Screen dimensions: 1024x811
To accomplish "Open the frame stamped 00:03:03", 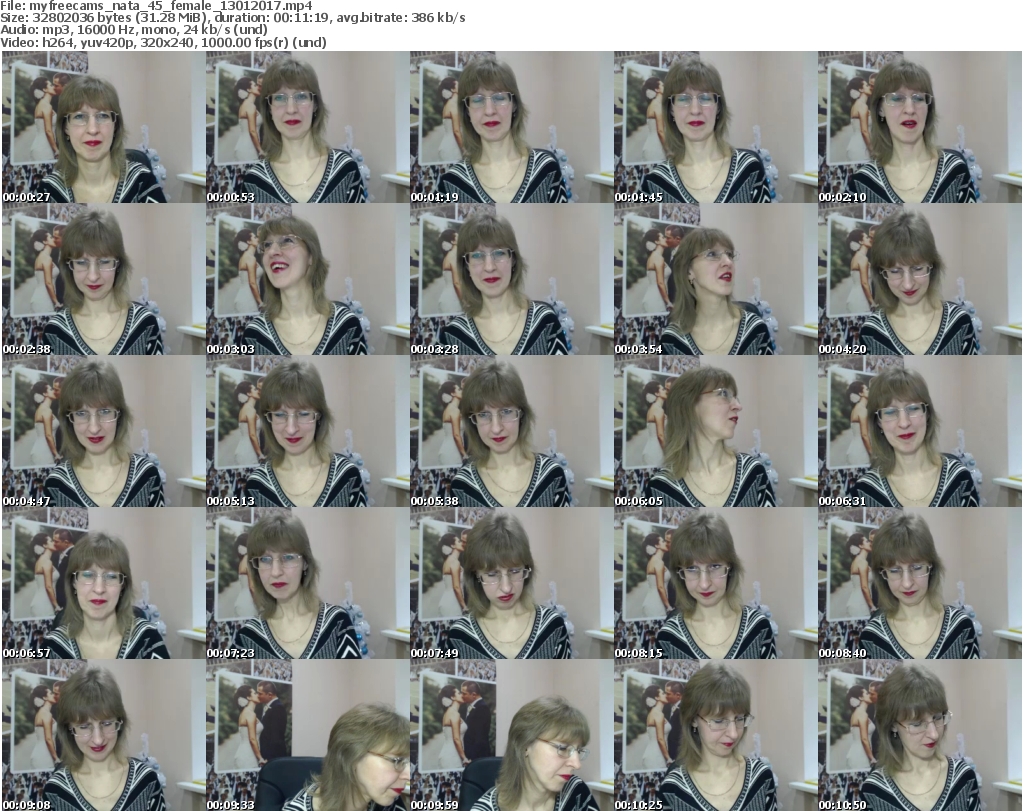I will [x=308, y=279].
